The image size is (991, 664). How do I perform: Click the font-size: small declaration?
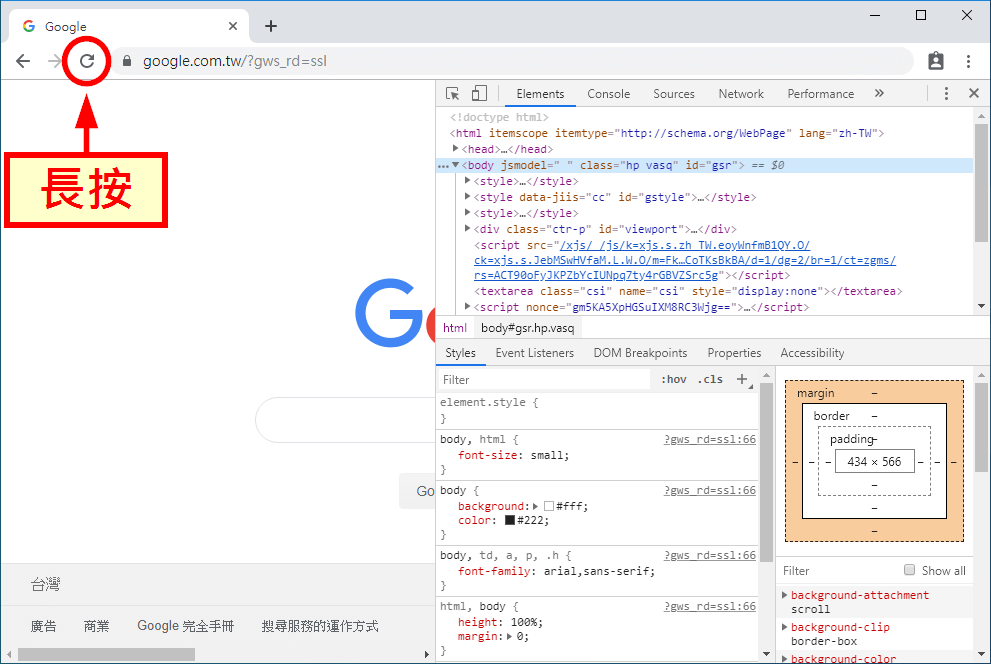click(x=513, y=456)
